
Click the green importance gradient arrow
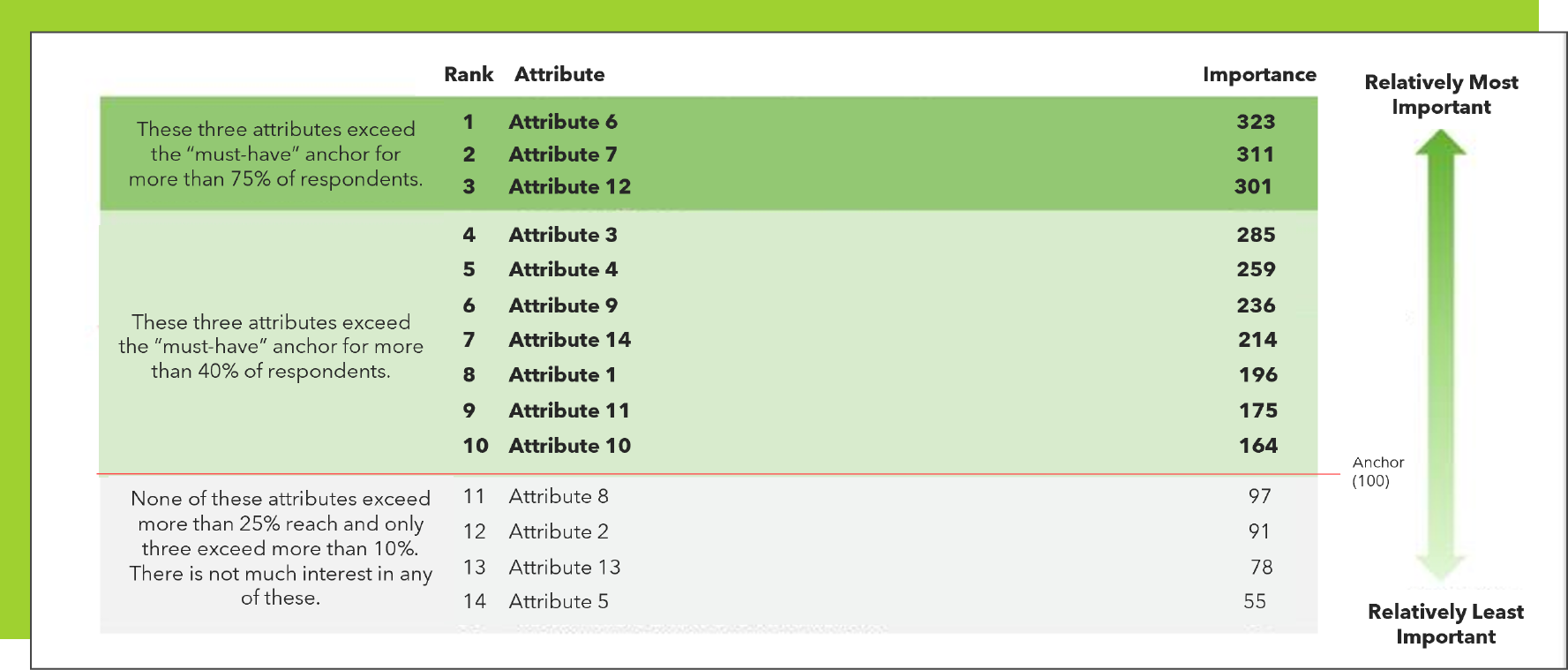pyautogui.click(x=1440, y=353)
